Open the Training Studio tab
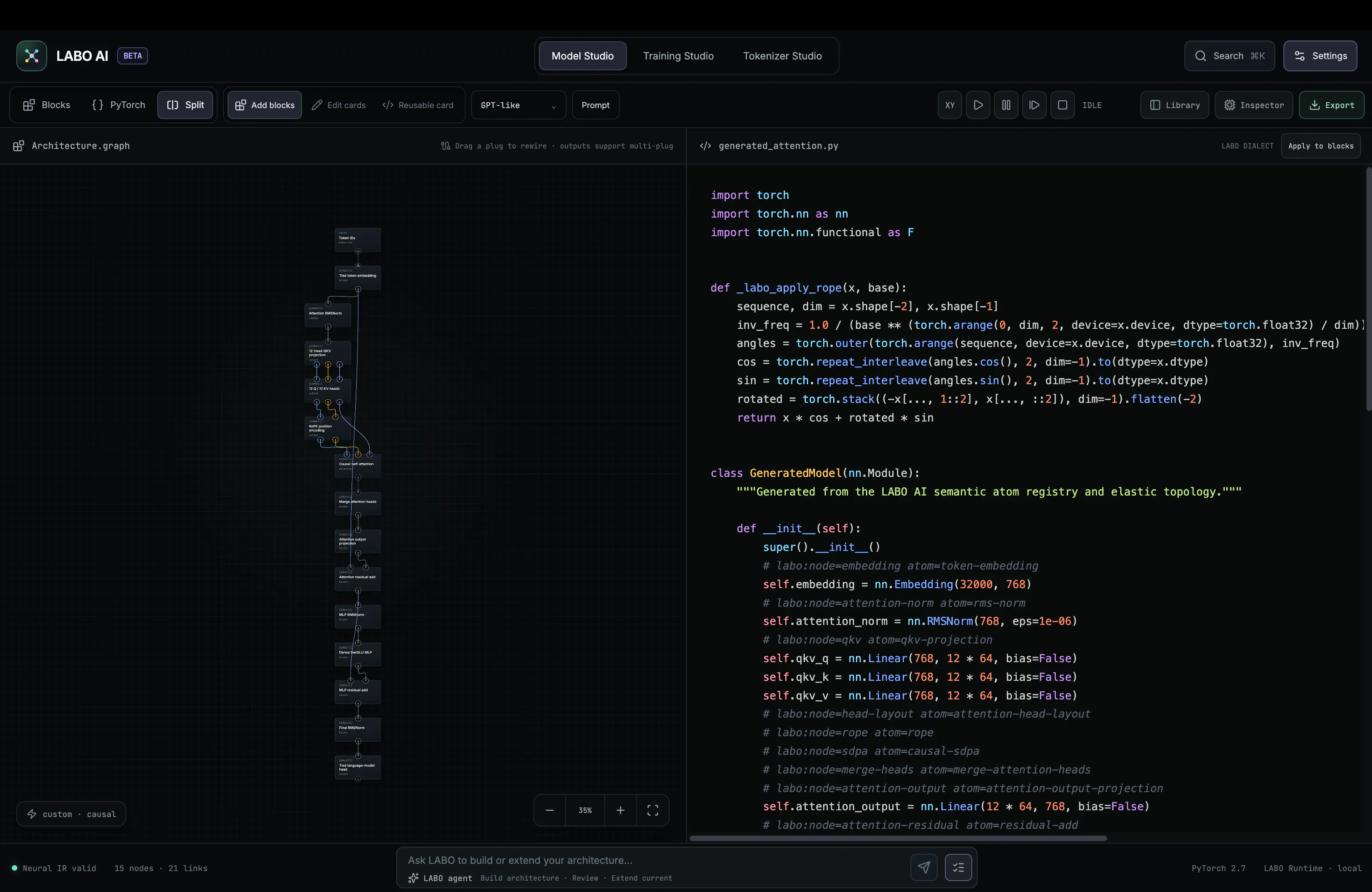Screen dimensions: 1372x892 click(678, 56)
